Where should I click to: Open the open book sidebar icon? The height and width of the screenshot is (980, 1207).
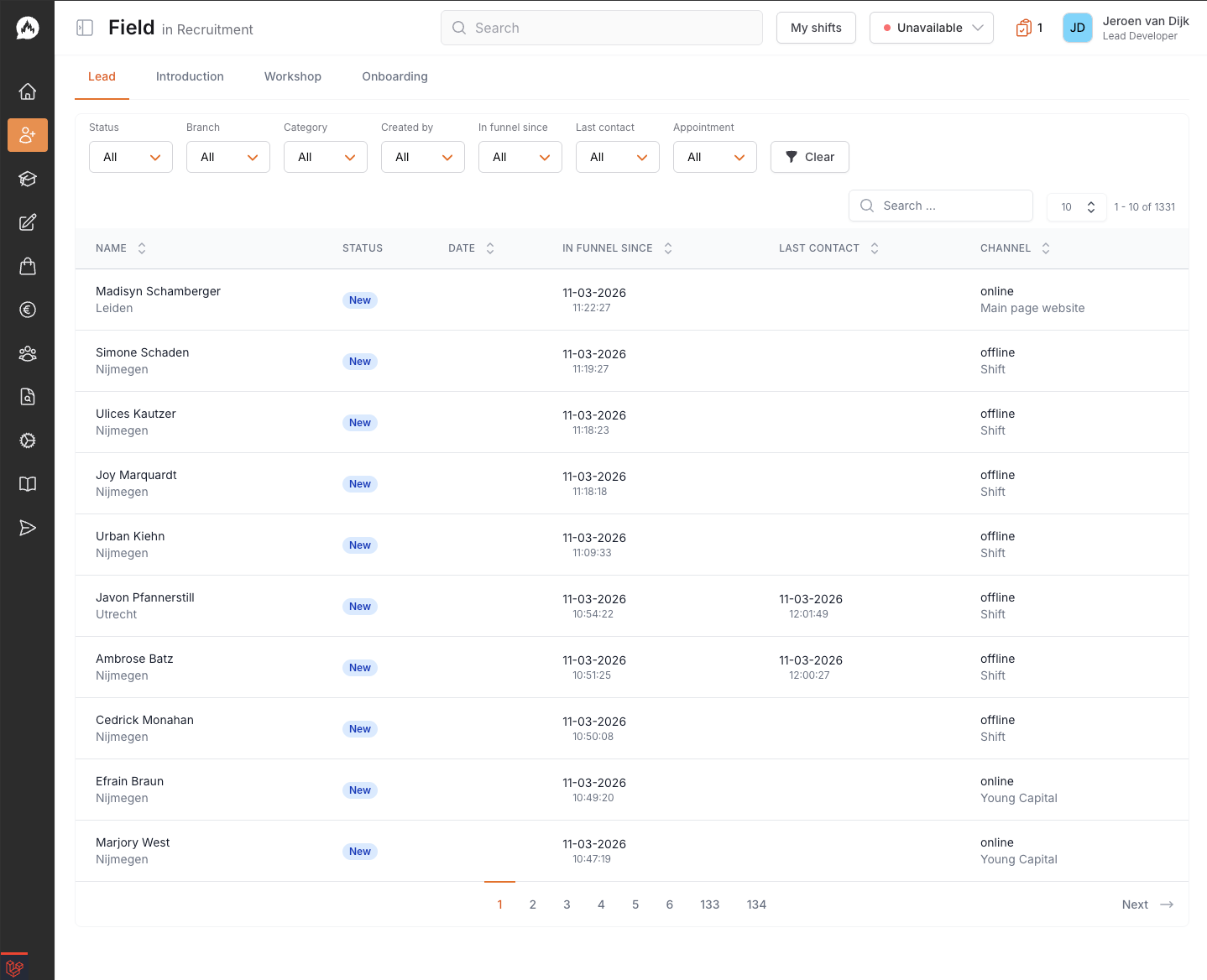click(28, 484)
